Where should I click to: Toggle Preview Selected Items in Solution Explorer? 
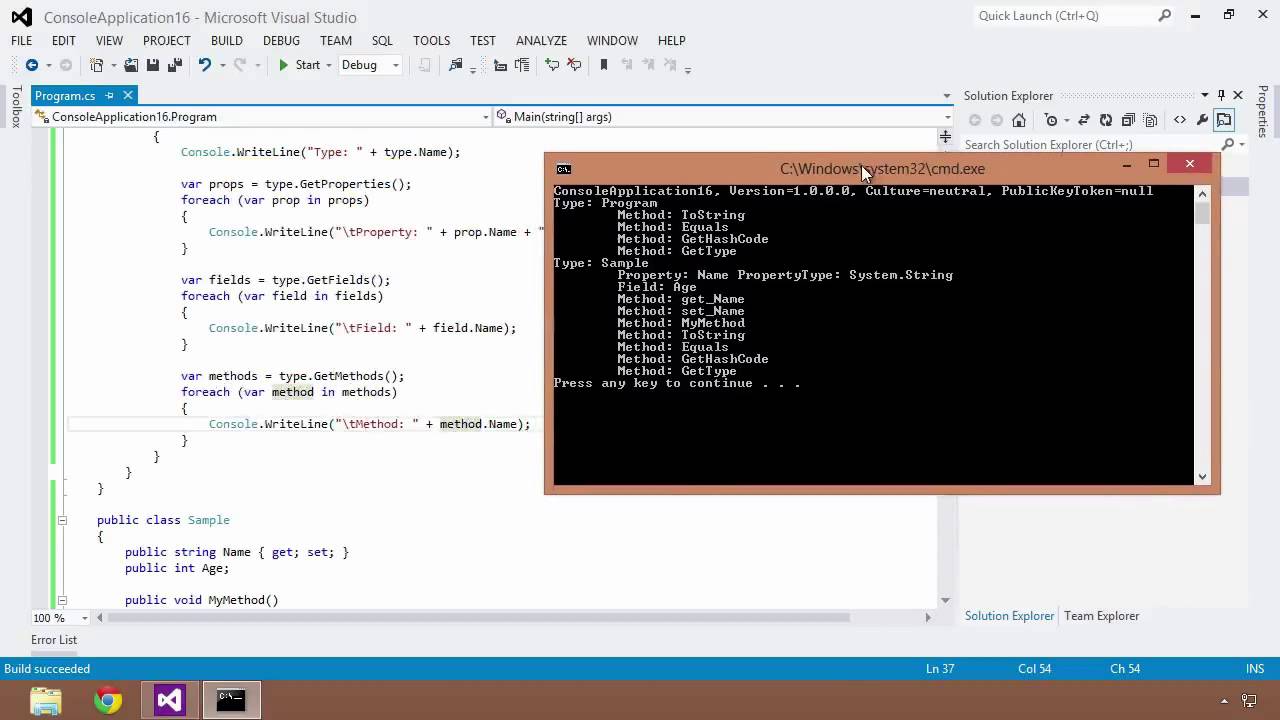tap(1225, 120)
